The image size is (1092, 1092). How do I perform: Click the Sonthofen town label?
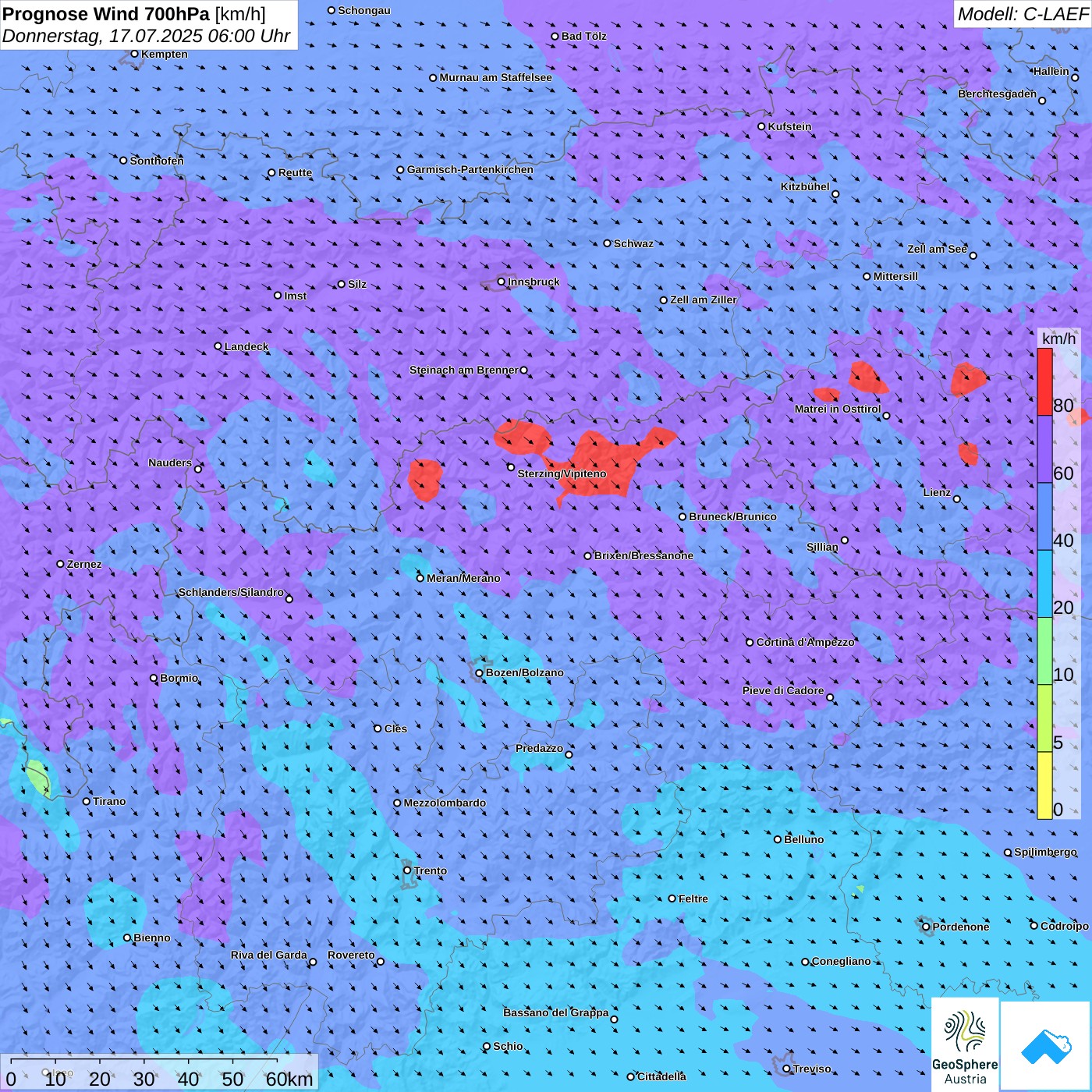pyautogui.click(x=157, y=161)
